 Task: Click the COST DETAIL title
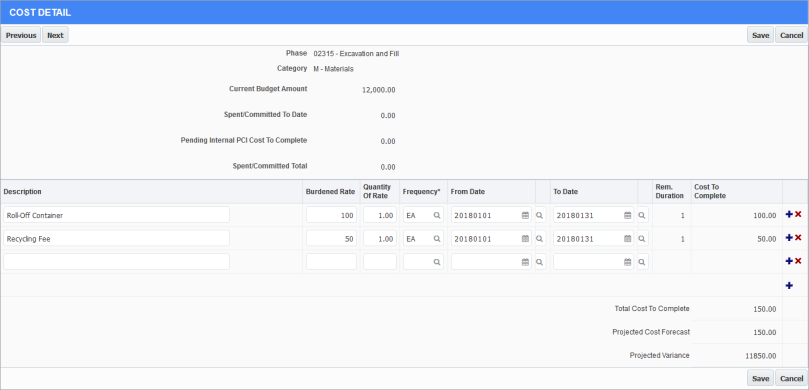coord(40,12)
